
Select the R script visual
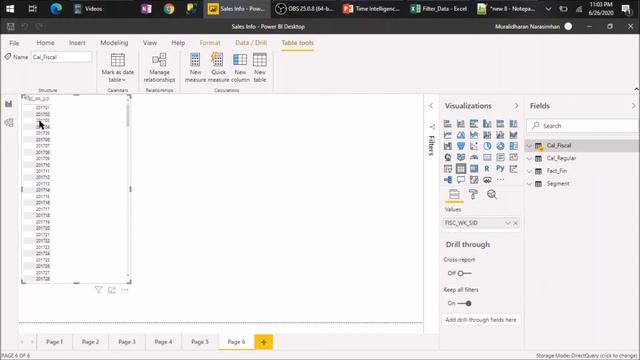[487, 169]
